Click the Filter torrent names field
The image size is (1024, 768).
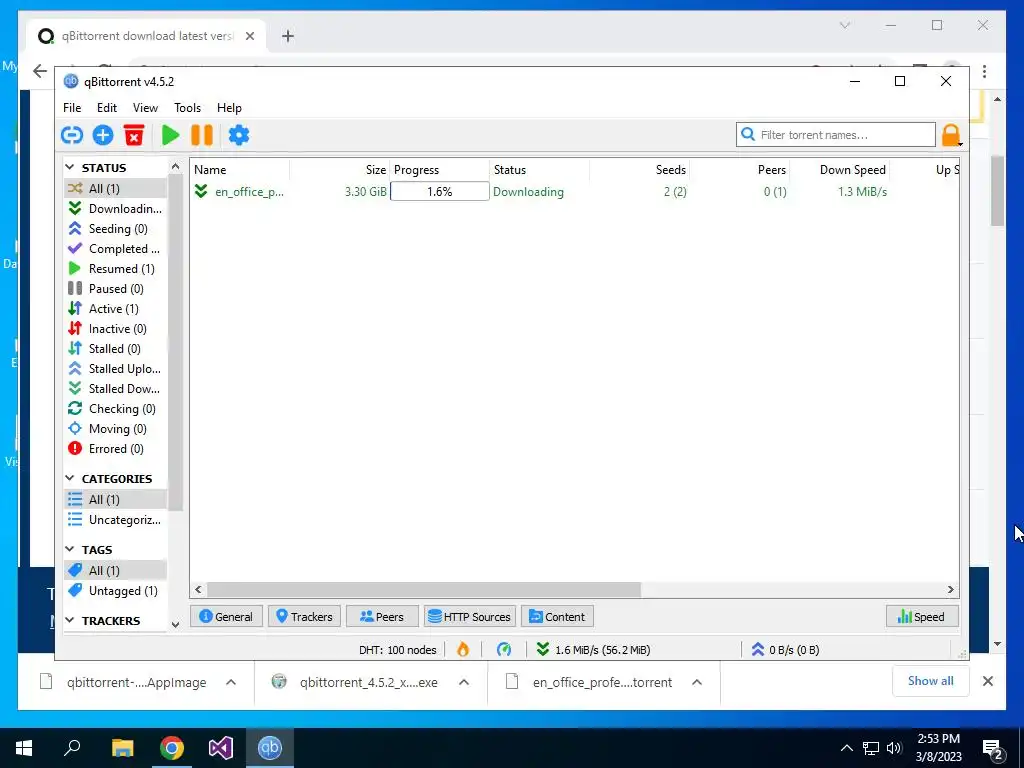[836, 135]
